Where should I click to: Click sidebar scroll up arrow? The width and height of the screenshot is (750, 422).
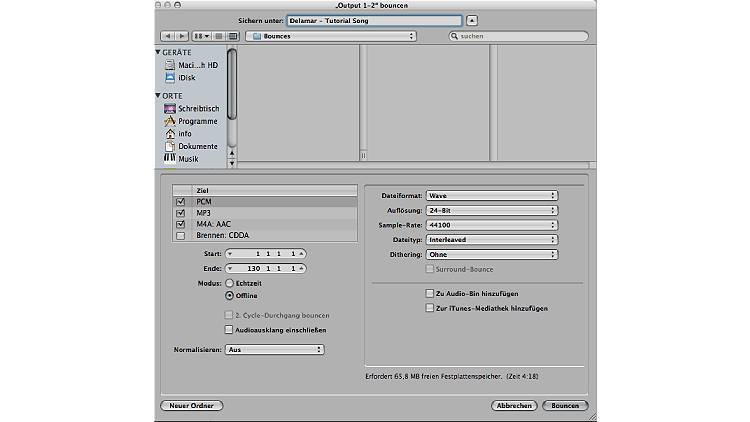pyautogui.click(x=232, y=153)
